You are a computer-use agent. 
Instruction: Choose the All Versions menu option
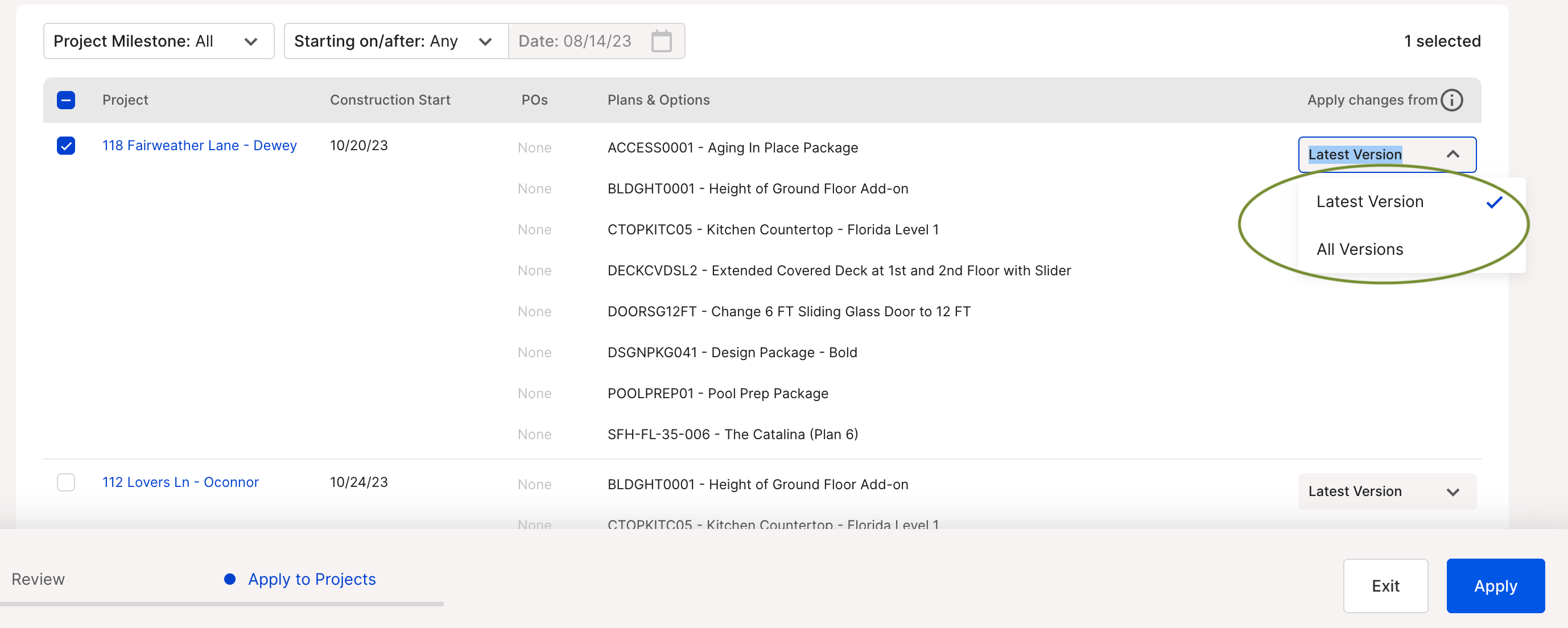click(x=1411, y=250)
